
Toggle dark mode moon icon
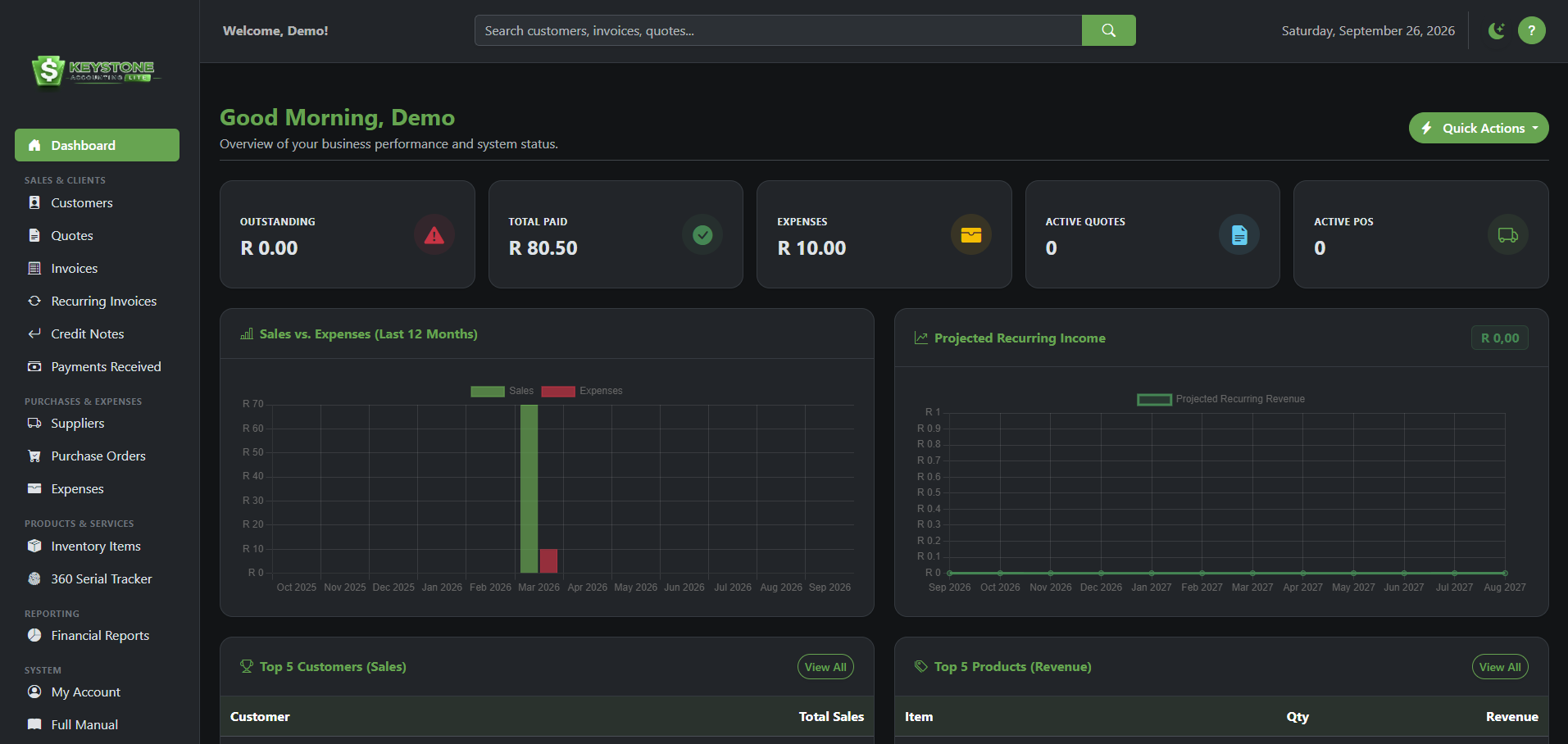(1497, 30)
